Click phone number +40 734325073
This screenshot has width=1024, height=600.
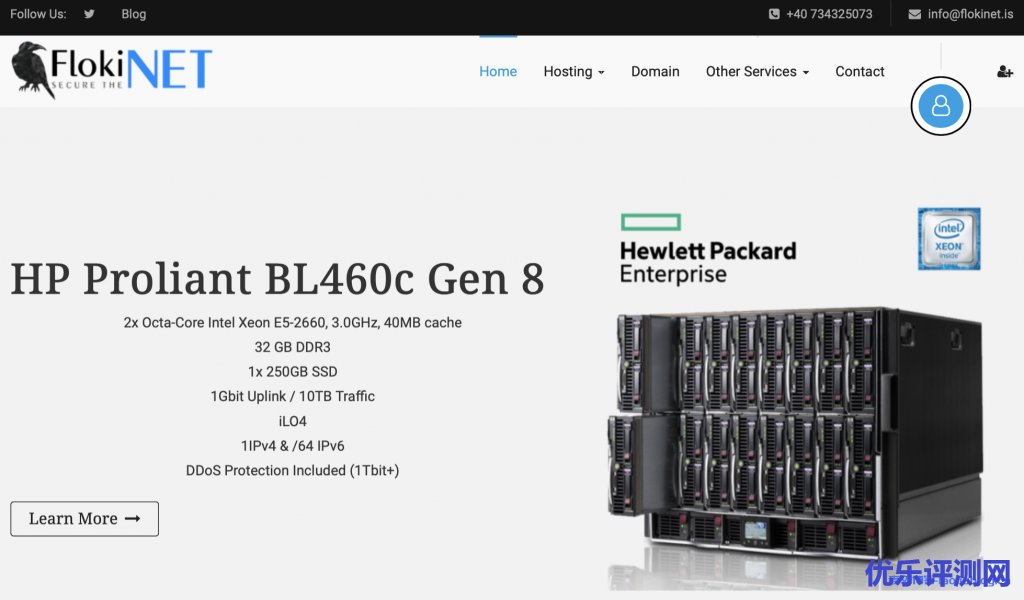[x=829, y=14]
